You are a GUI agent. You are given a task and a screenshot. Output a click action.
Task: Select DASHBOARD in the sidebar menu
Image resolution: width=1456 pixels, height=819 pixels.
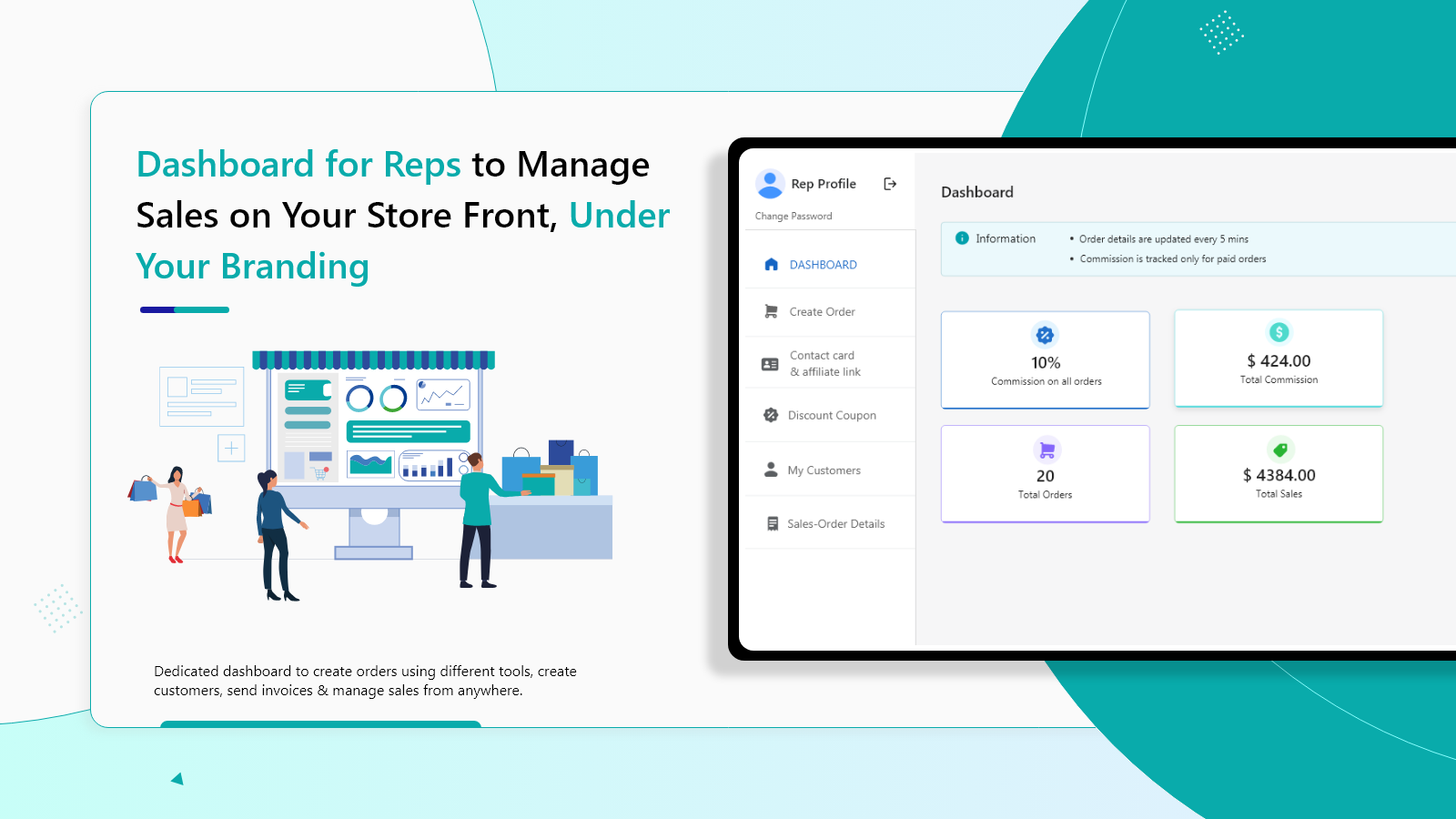(x=823, y=265)
